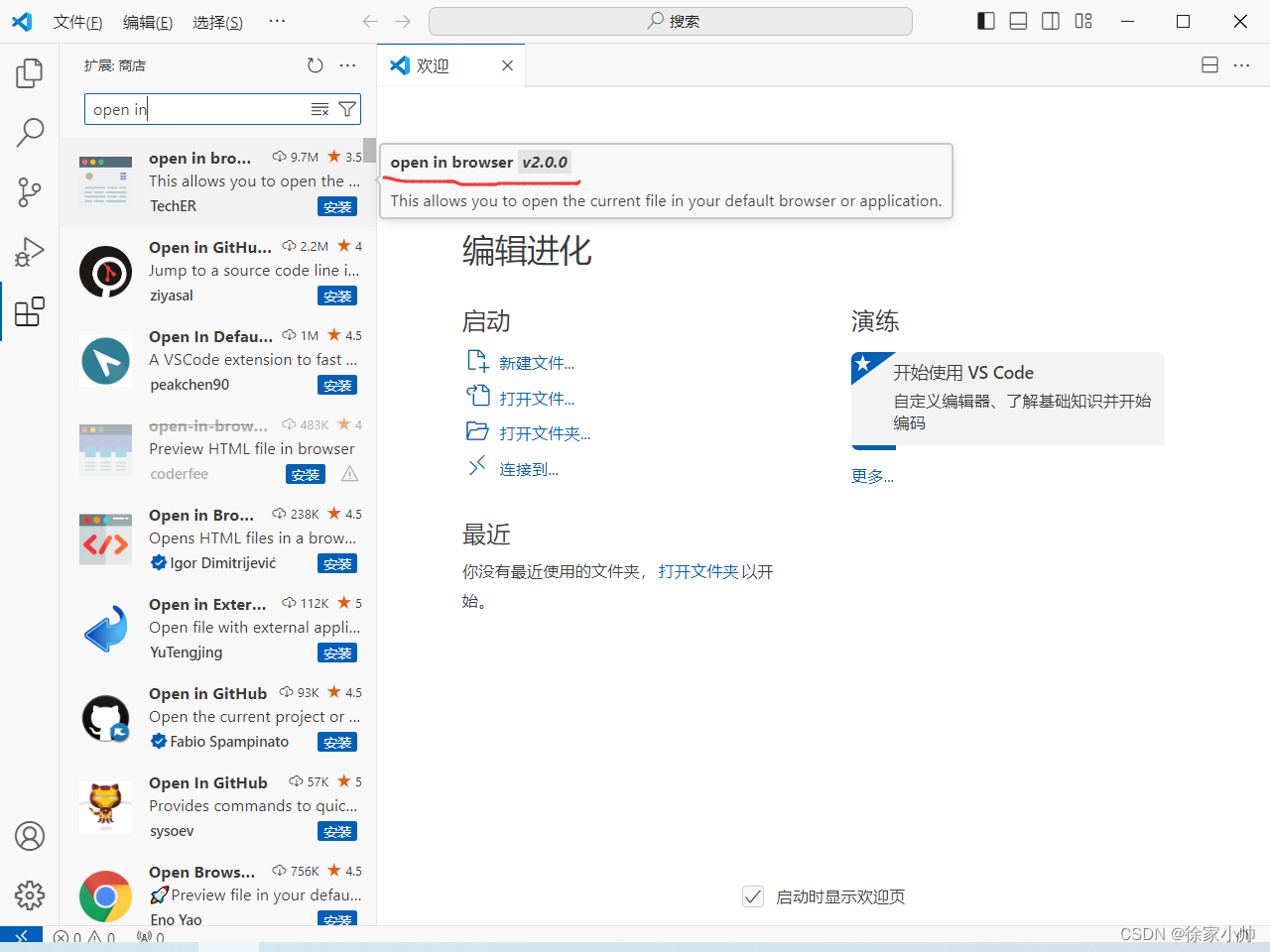
Task: Install extension by sysoev
Action: (x=337, y=832)
